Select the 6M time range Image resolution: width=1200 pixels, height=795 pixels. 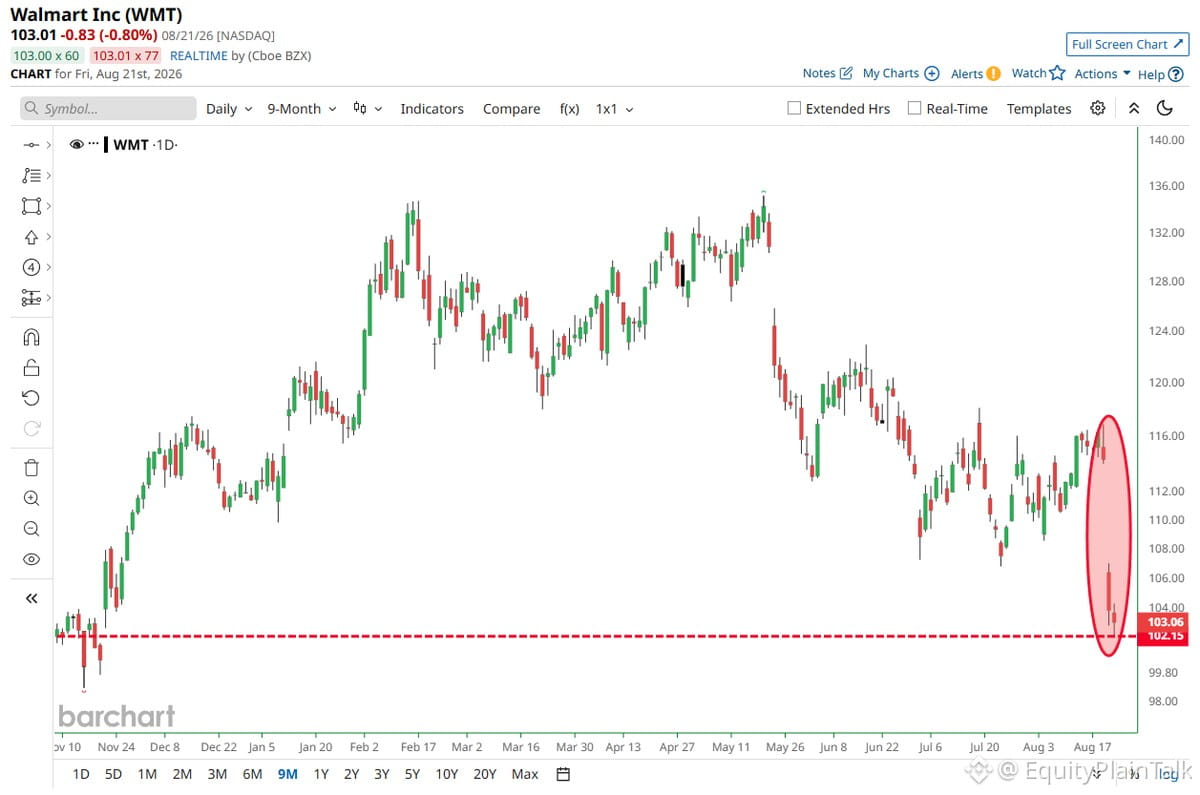[x=252, y=774]
